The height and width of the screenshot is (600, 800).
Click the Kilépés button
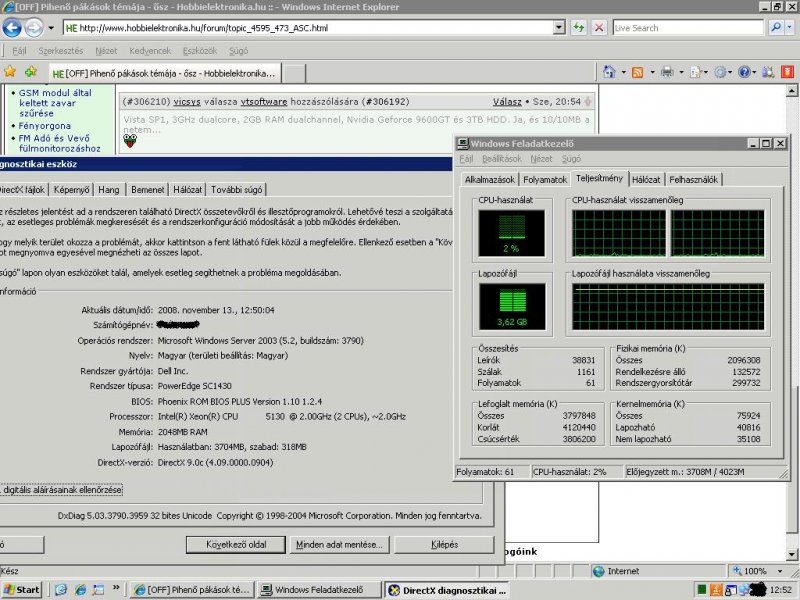click(x=444, y=544)
